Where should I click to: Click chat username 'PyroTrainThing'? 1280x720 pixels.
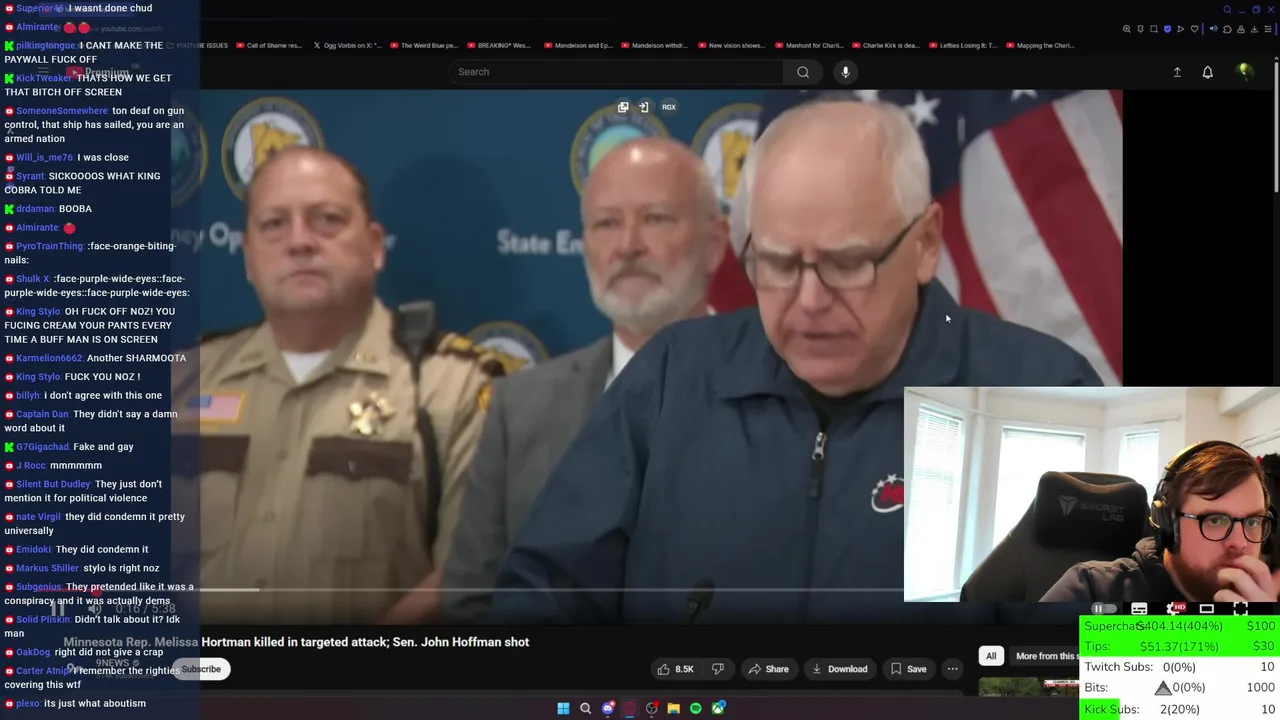click(x=49, y=246)
